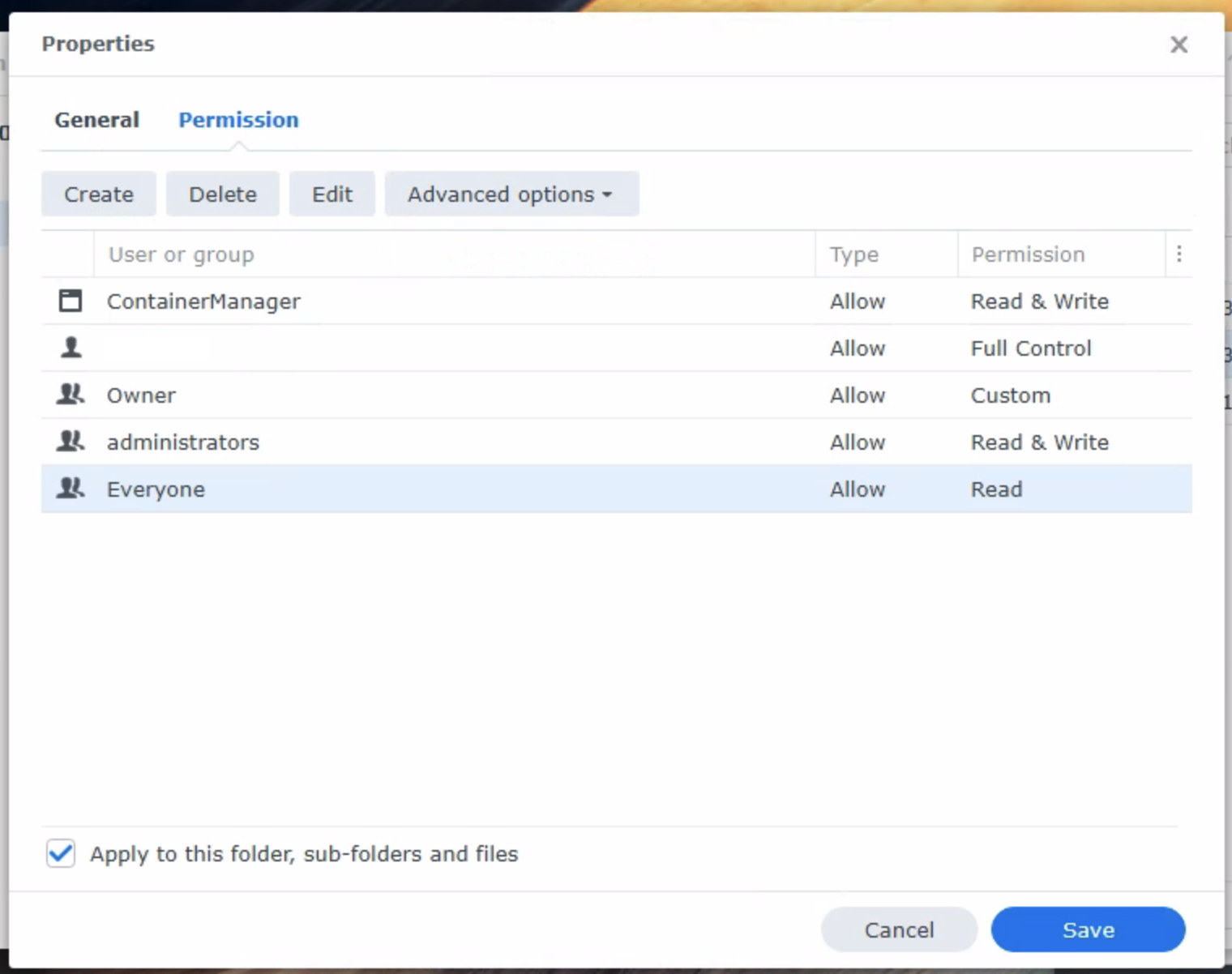The image size is (1232, 974).
Task: Open the column options three-dot menu
Action: (x=1179, y=254)
